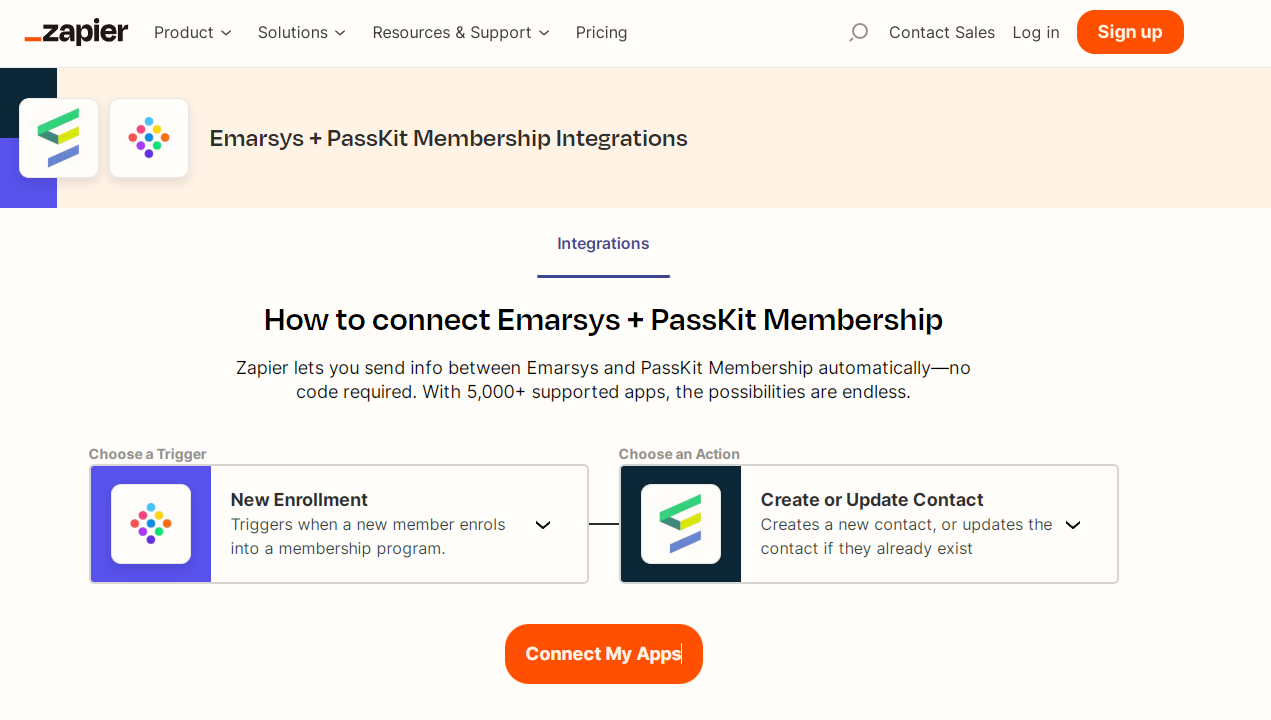This screenshot has height=720, width=1271.
Task: Expand the New Enrollment trigger chevron
Action: click(x=543, y=525)
